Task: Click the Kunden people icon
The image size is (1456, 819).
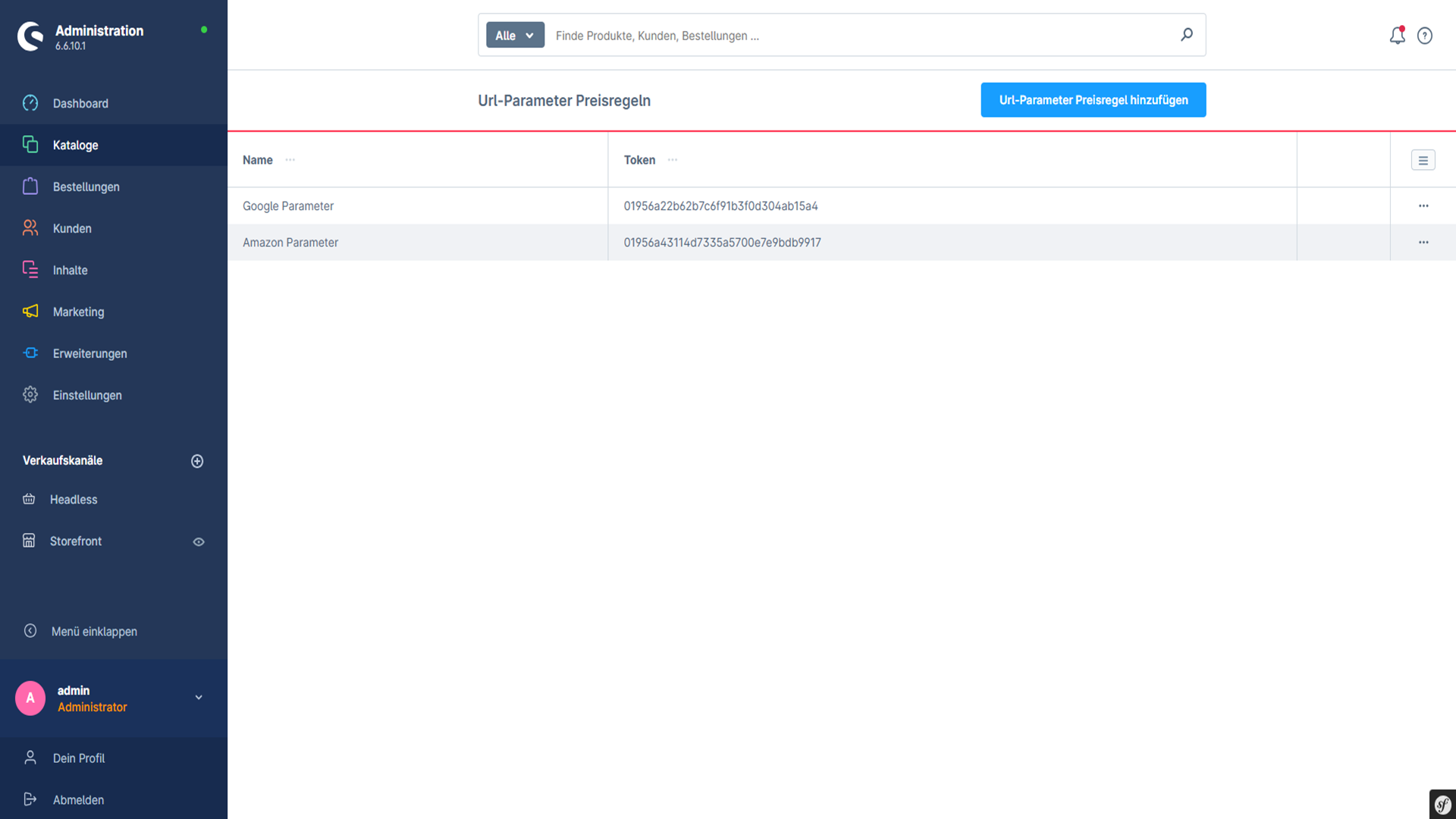Action: pos(30,227)
